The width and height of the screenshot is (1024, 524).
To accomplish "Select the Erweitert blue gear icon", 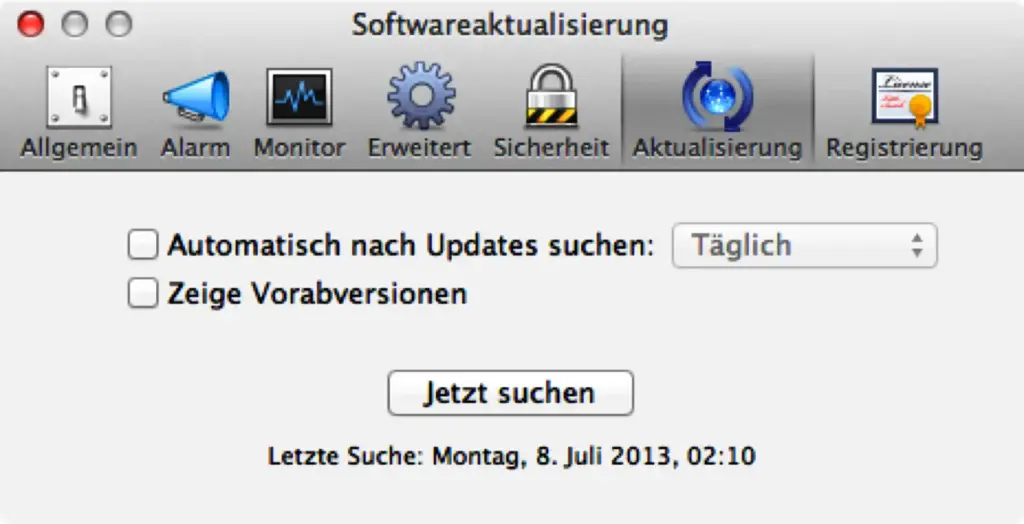I will 421,95.
